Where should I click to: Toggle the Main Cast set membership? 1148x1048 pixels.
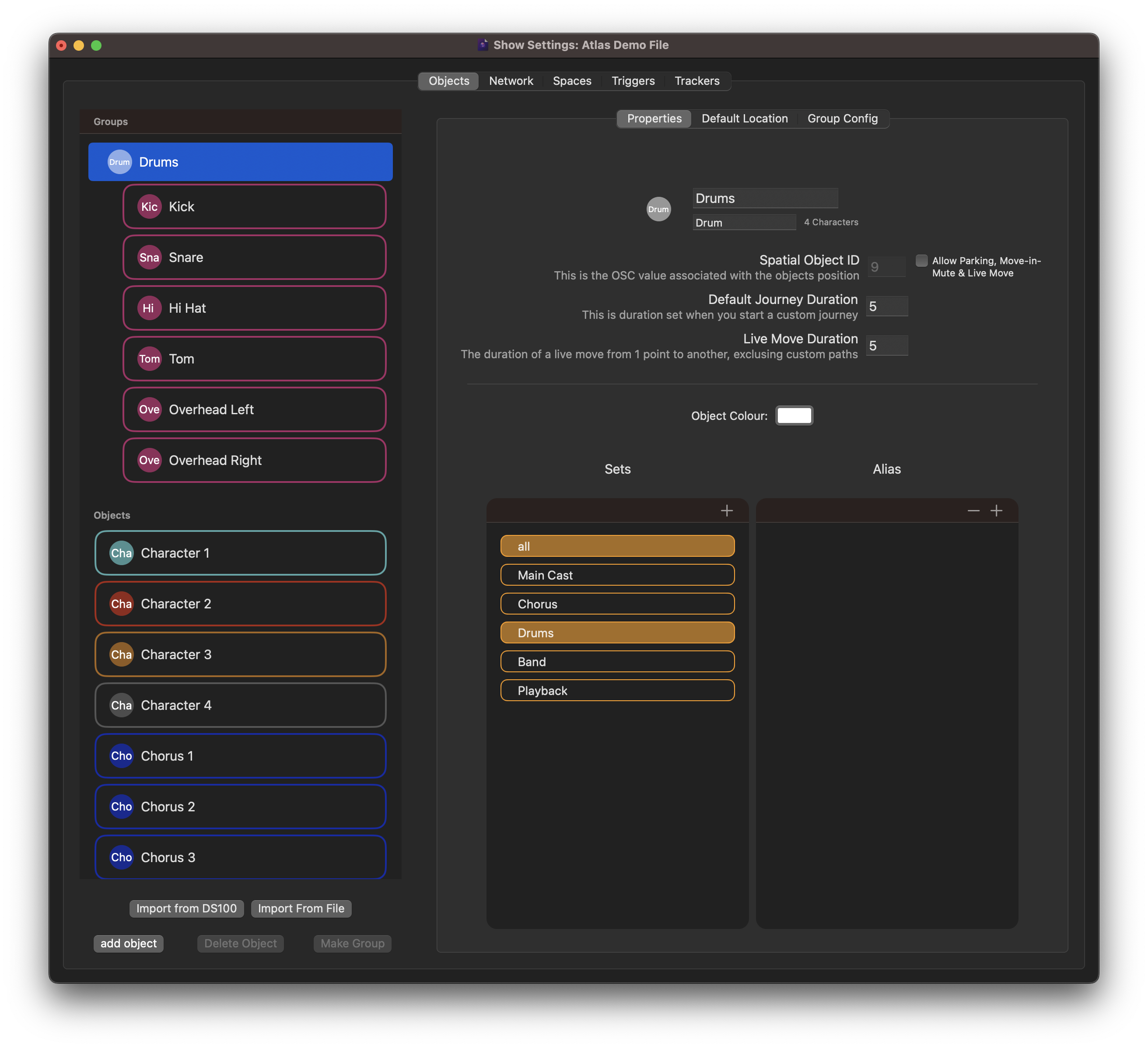coord(617,575)
